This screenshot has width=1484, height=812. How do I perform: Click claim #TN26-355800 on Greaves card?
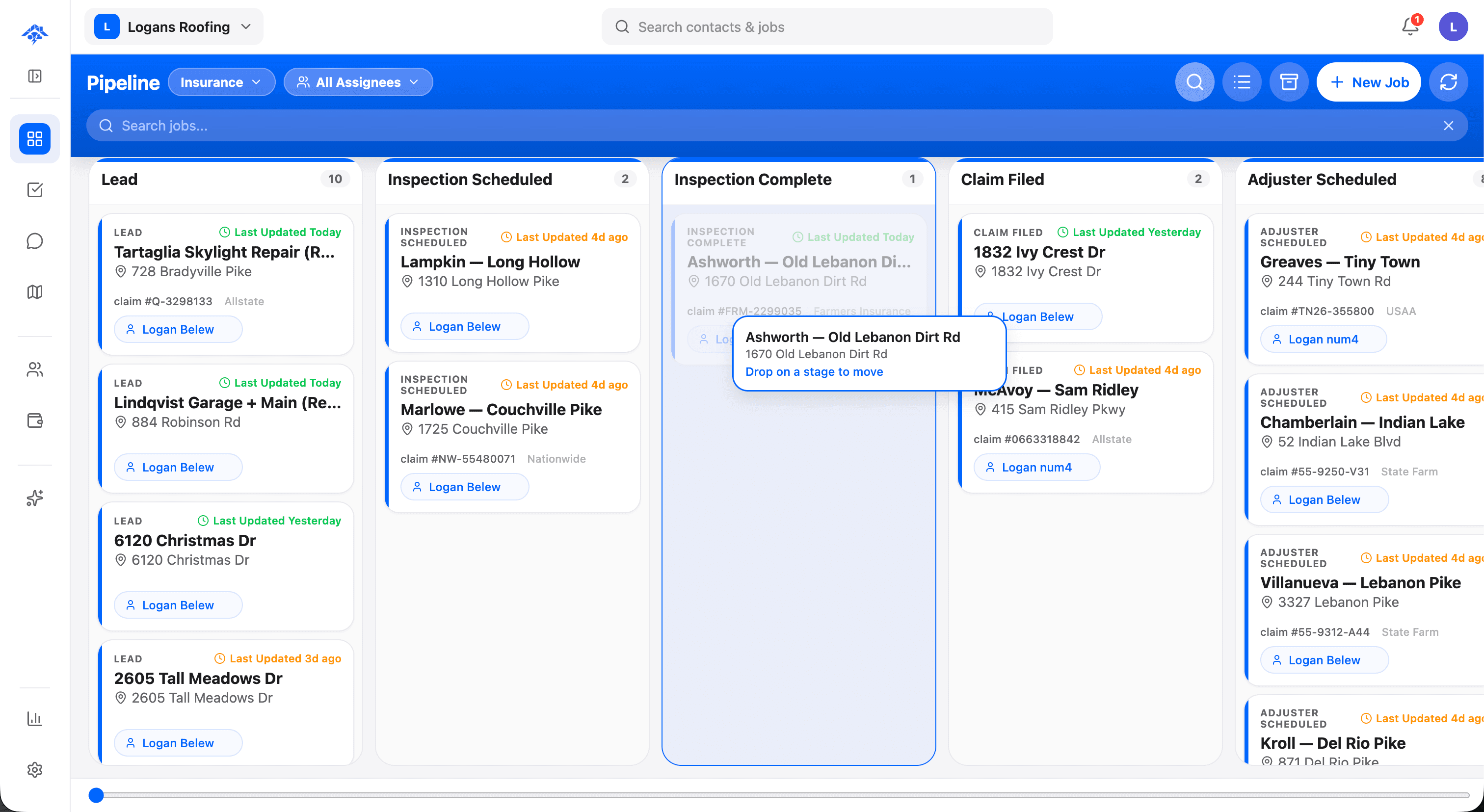point(1317,311)
